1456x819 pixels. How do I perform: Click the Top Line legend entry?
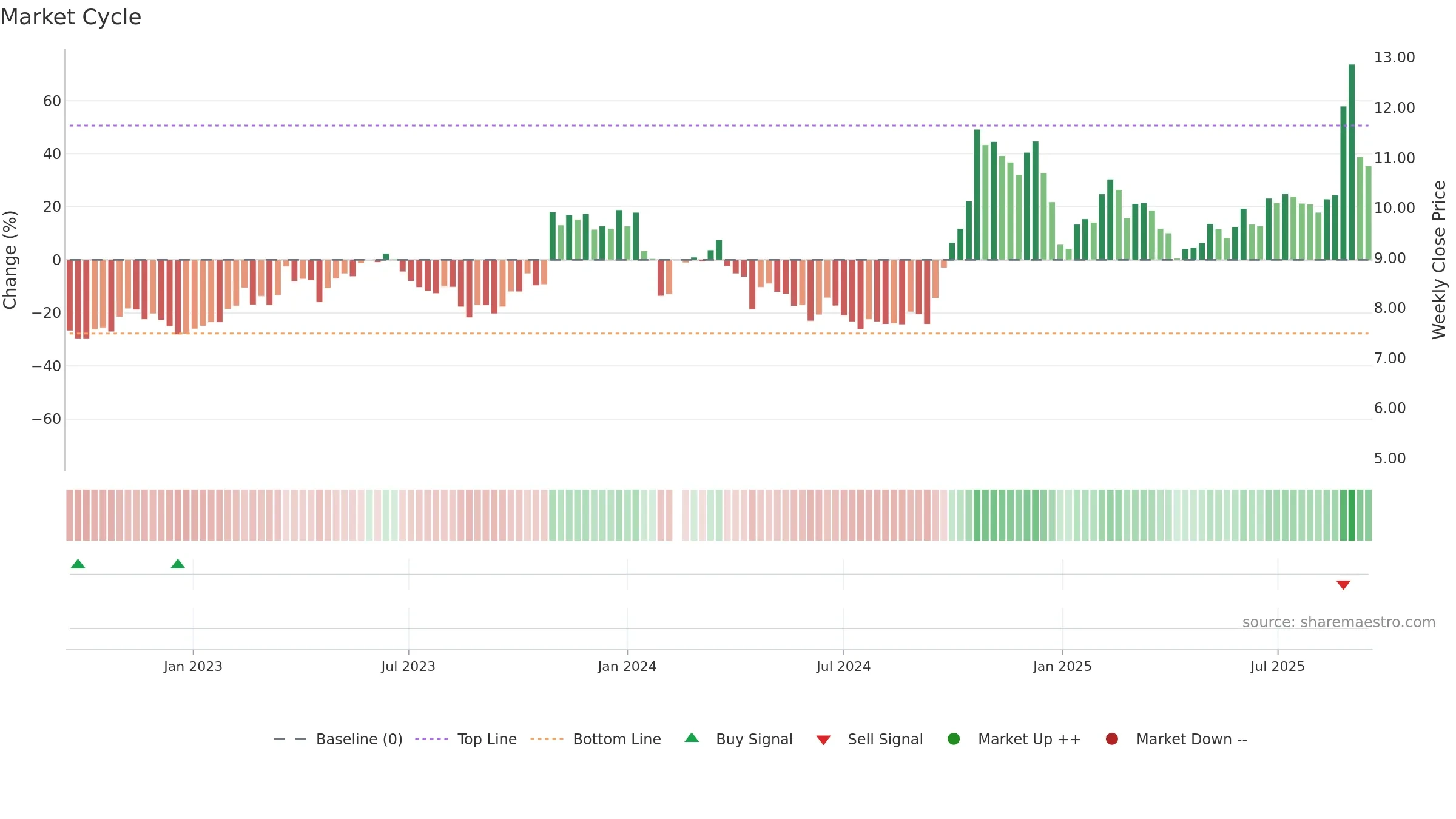(x=466, y=739)
